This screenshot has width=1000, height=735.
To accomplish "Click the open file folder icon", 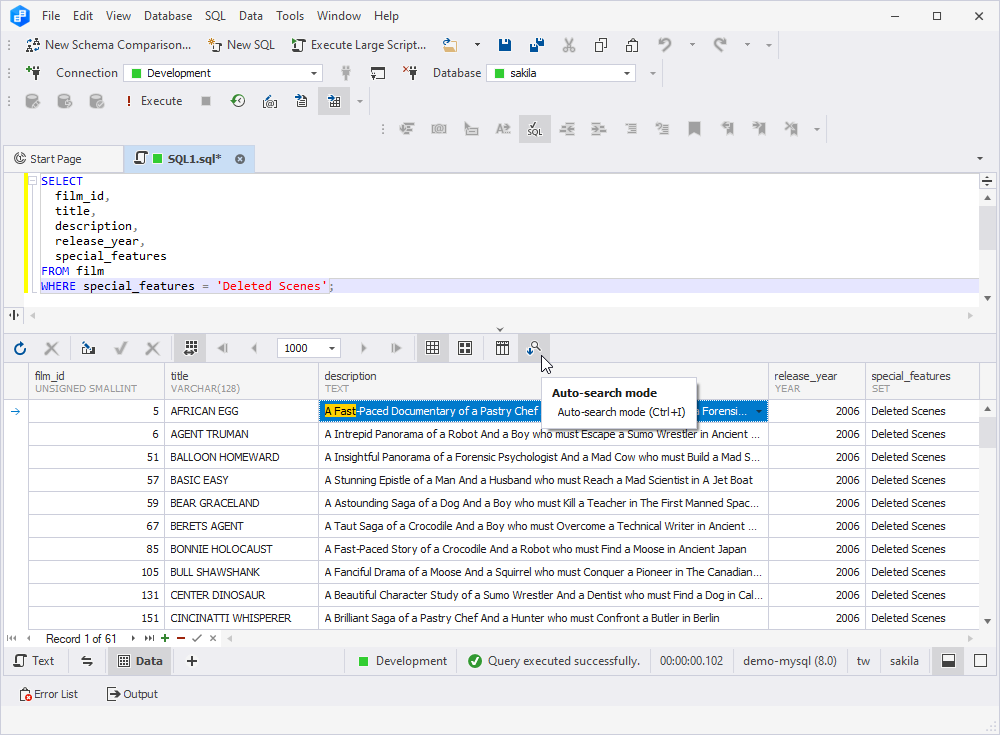I will 450,45.
